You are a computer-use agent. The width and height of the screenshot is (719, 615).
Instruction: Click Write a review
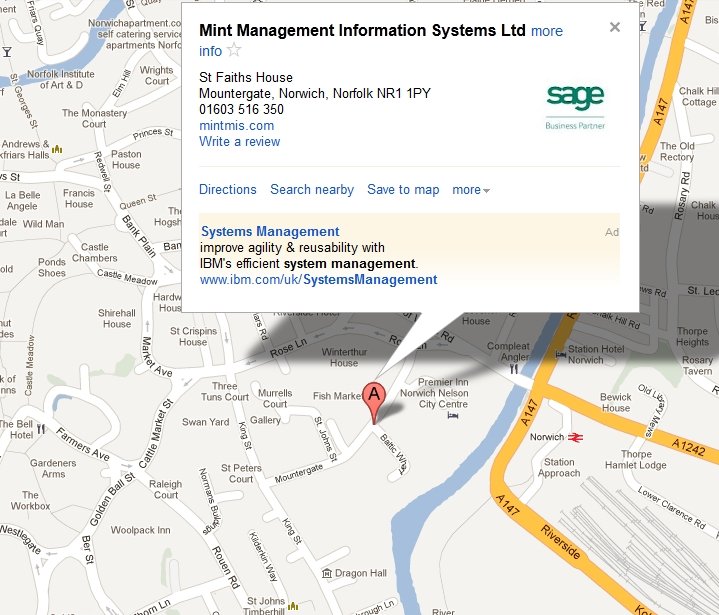tap(239, 141)
